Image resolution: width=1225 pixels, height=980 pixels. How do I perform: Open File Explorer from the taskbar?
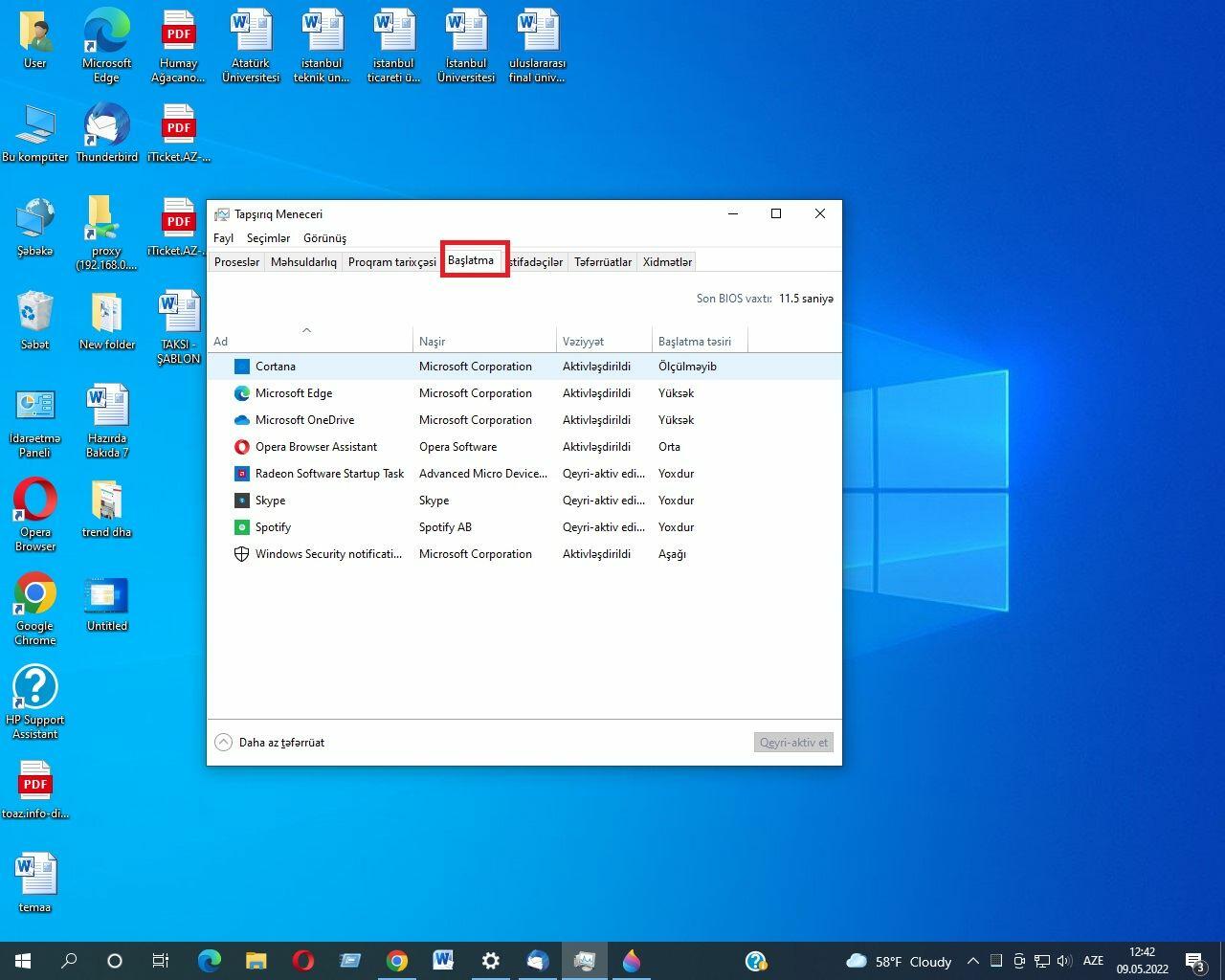pos(256,961)
